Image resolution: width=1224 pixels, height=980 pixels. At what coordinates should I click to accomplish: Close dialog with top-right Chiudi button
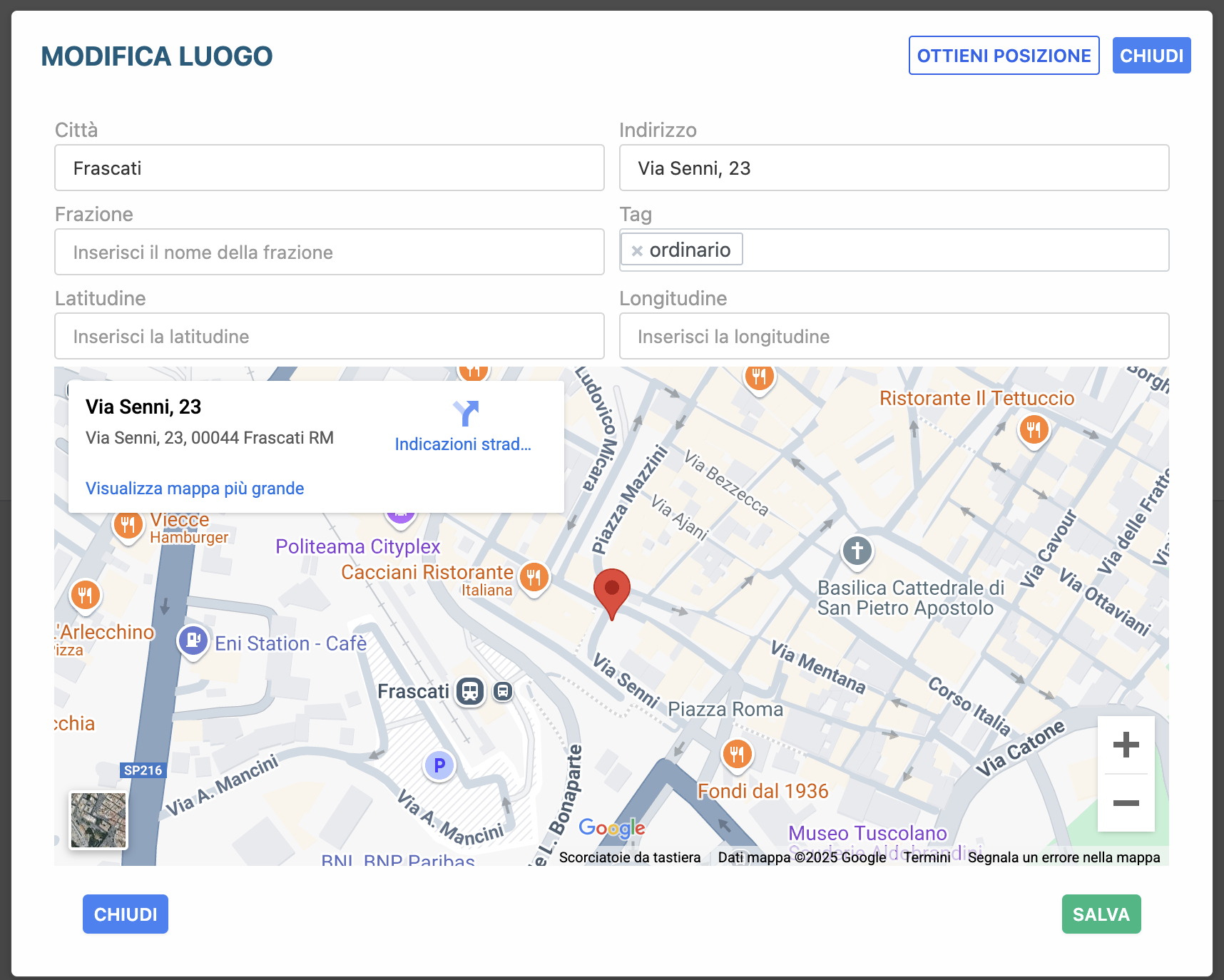1151,56
